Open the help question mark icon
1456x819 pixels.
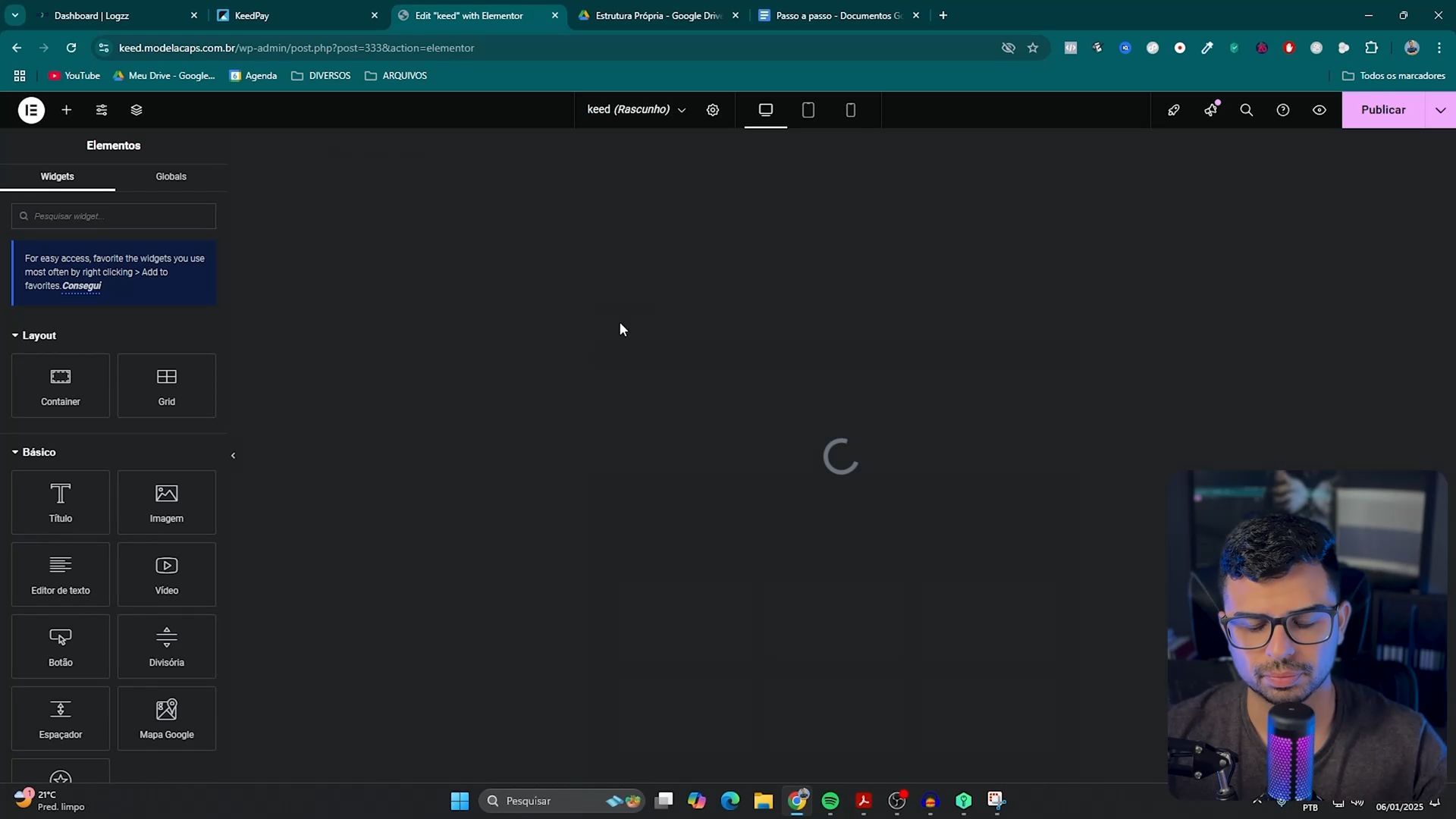coord(1283,110)
